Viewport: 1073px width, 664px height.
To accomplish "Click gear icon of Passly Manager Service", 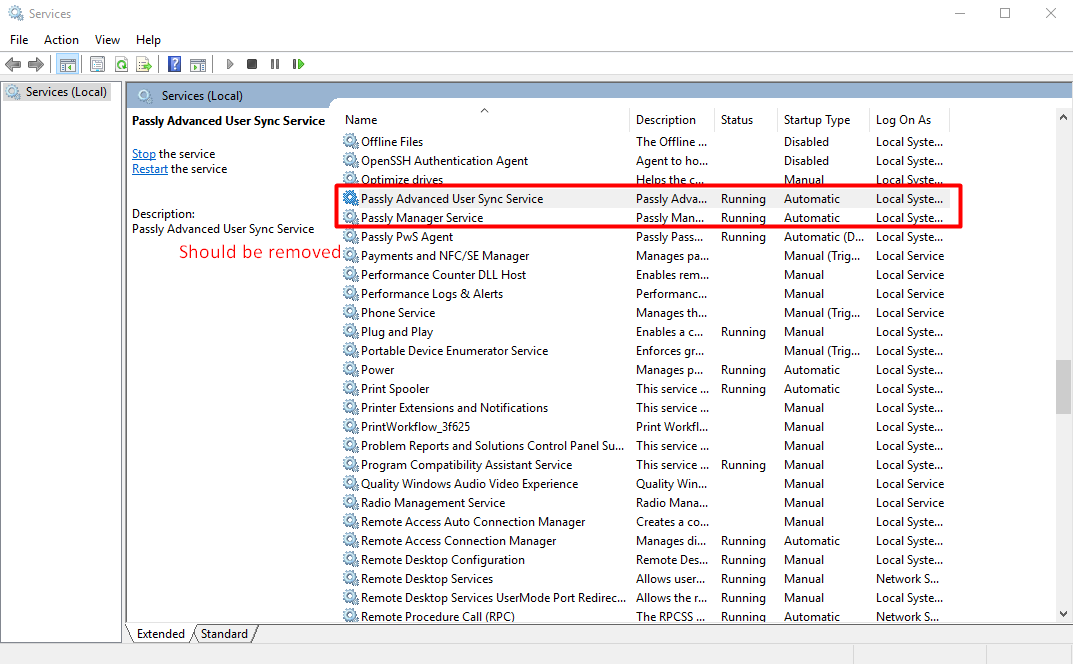I will coord(350,218).
